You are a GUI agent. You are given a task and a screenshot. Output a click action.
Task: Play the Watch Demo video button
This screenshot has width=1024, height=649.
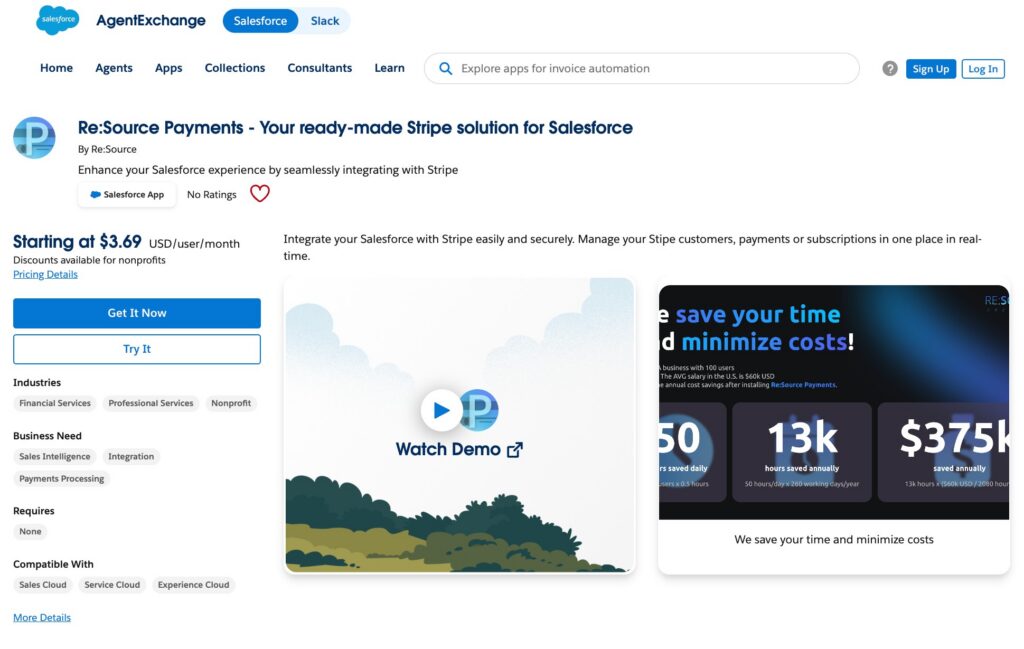coord(441,410)
